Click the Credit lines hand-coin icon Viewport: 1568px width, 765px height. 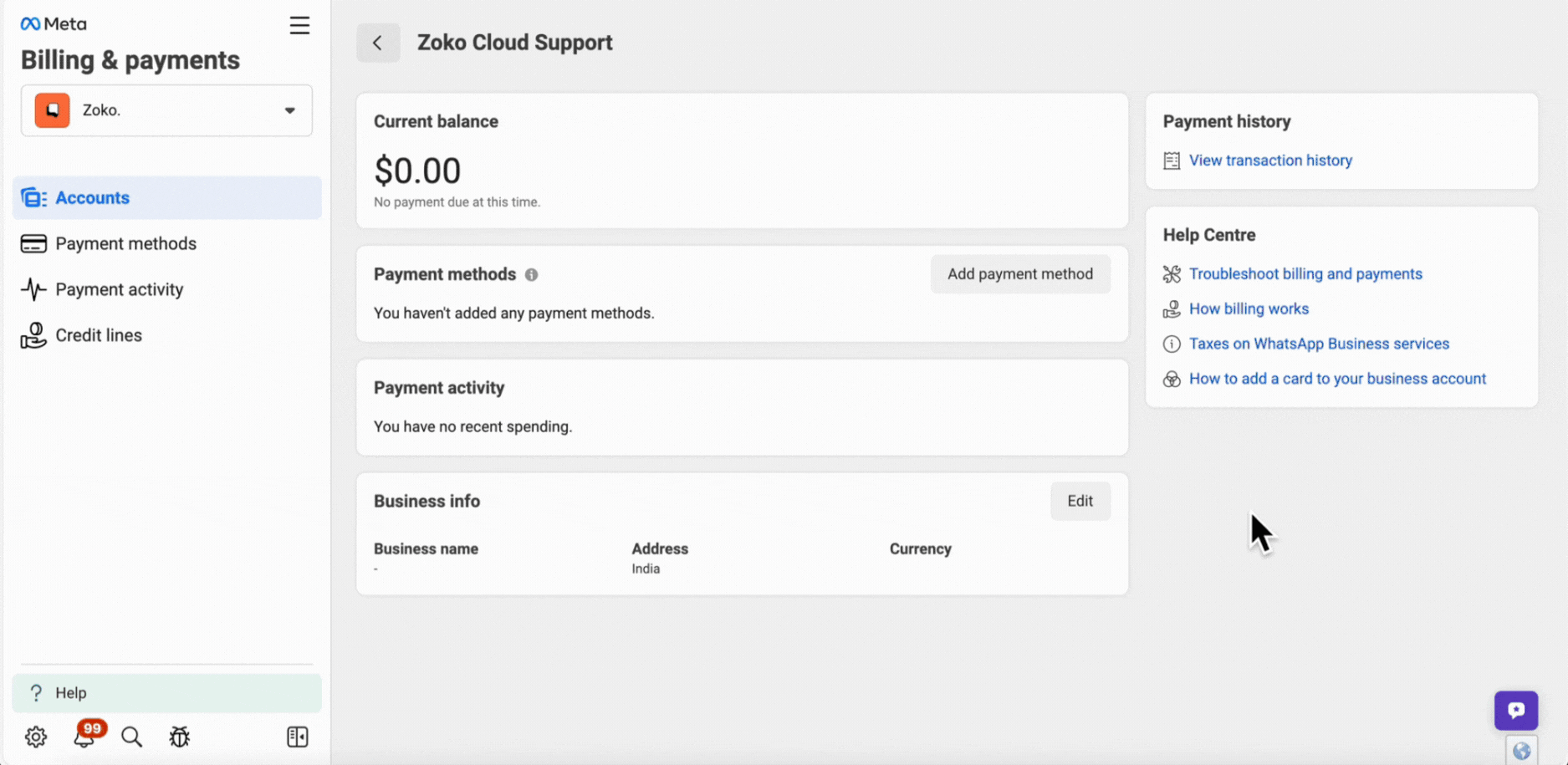coord(33,335)
